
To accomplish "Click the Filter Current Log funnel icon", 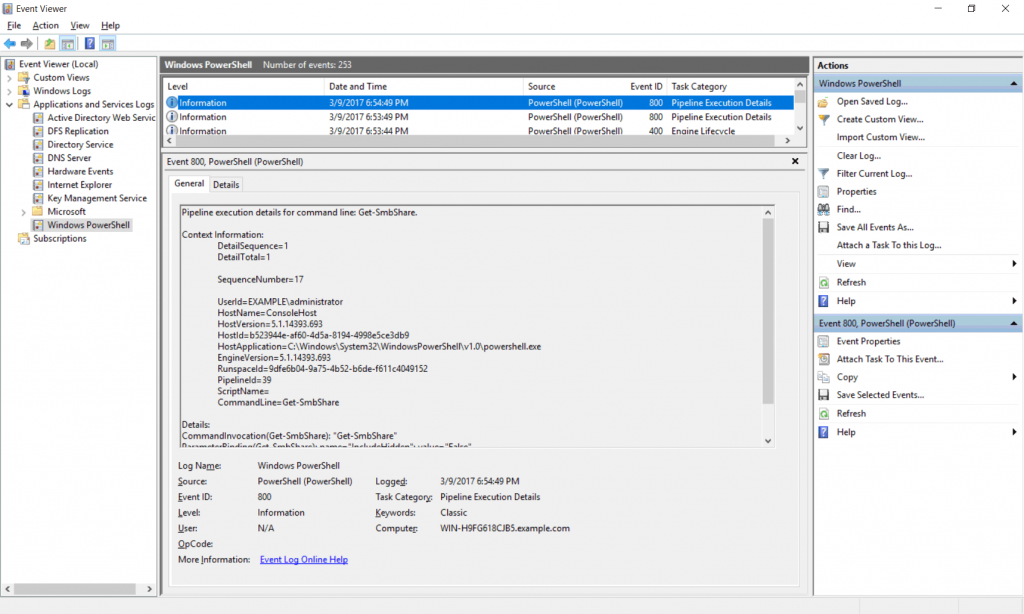I will (824, 174).
